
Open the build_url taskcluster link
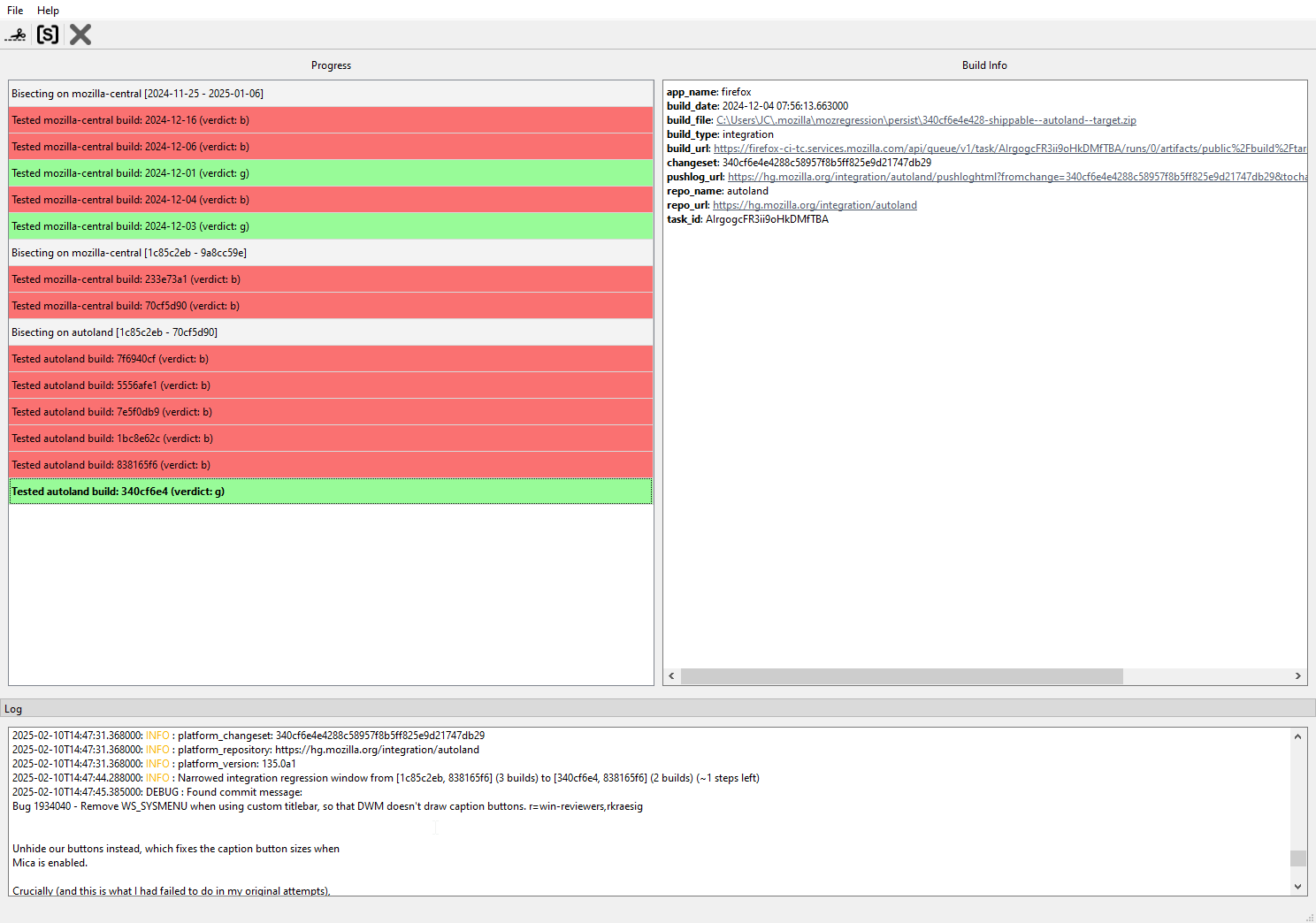click(x=1010, y=149)
